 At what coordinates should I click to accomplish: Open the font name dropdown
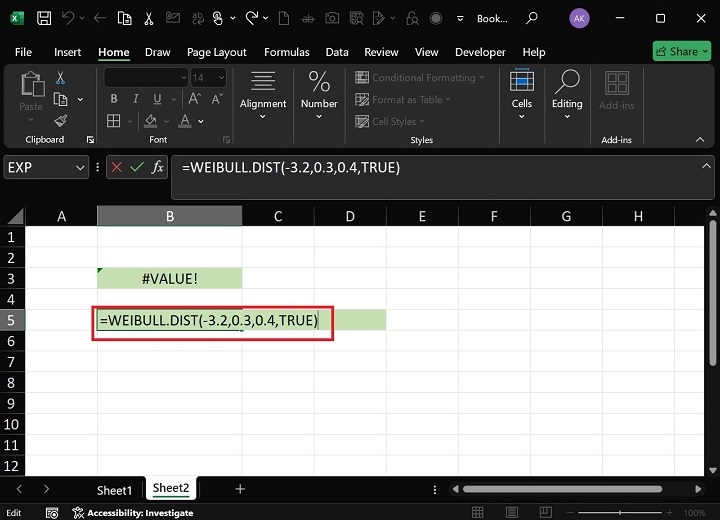183,78
